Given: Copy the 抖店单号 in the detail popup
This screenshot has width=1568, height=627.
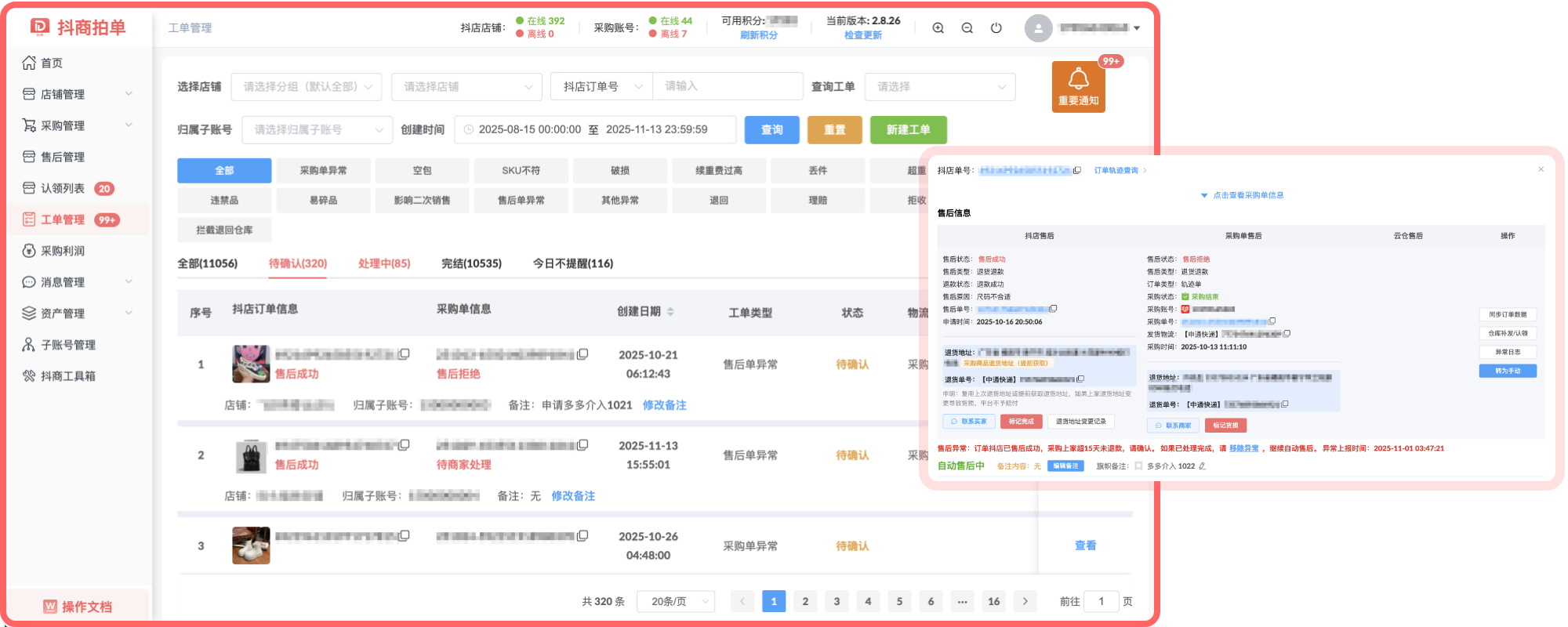Looking at the screenshot, I should (x=1077, y=170).
